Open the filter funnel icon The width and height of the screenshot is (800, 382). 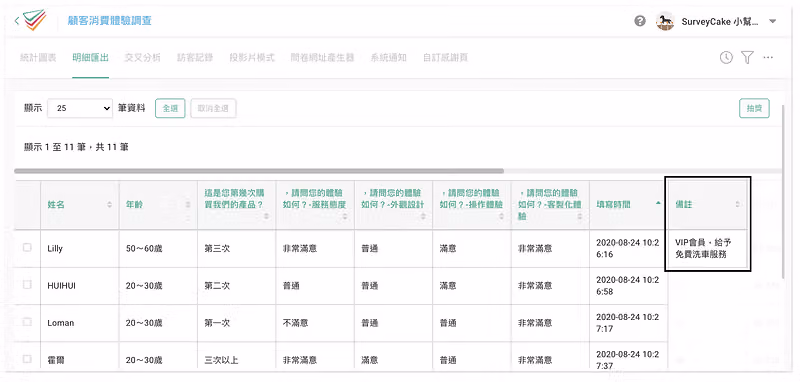747,58
